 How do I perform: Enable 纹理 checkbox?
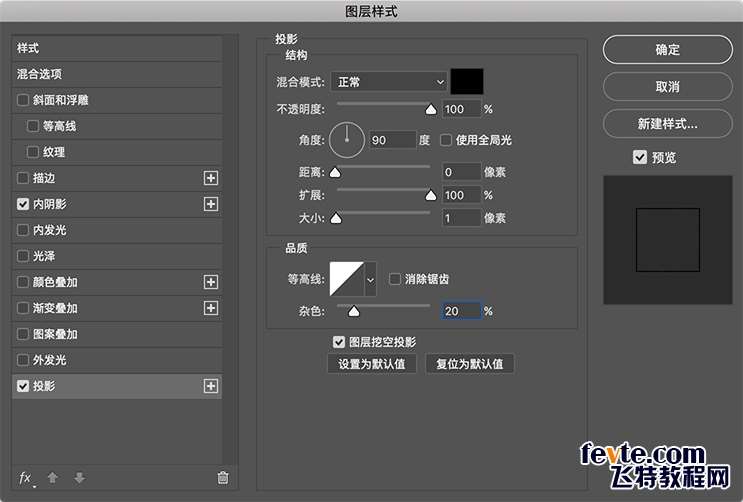click(x=33, y=152)
